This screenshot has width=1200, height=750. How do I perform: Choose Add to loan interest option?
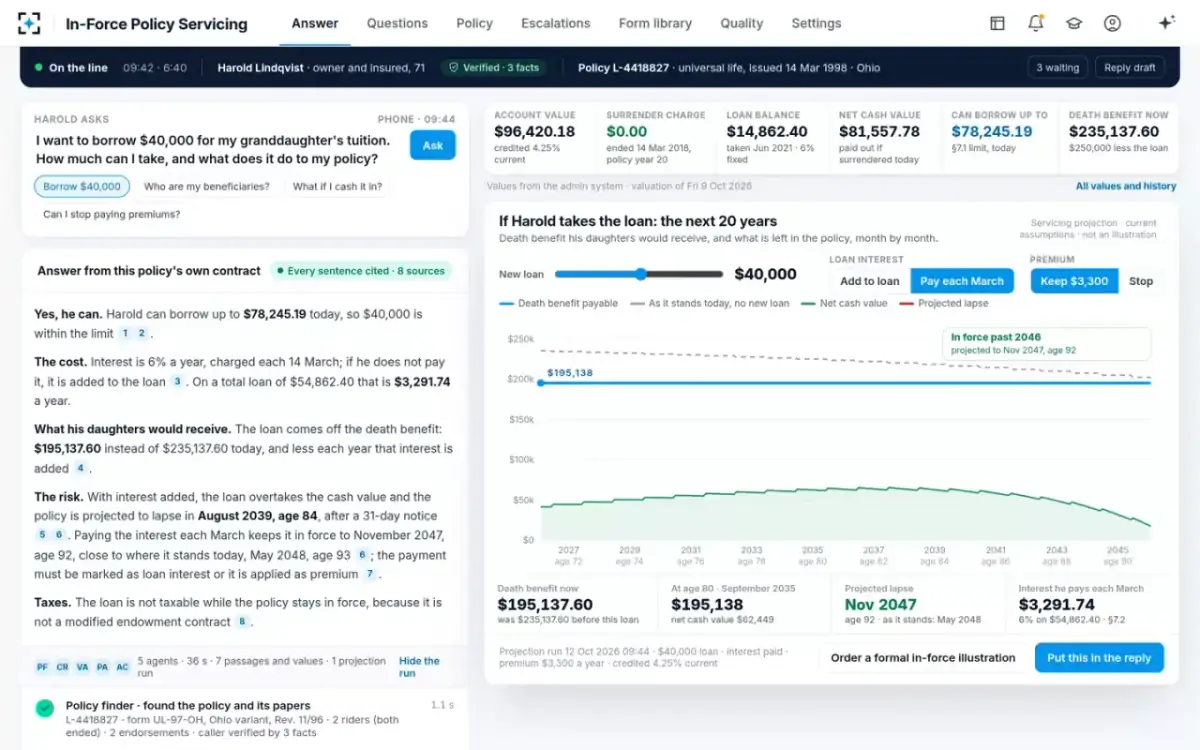click(x=869, y=281)
